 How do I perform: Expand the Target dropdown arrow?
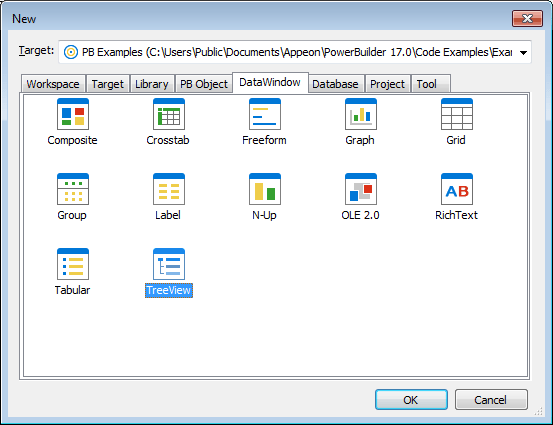(523, 53)
